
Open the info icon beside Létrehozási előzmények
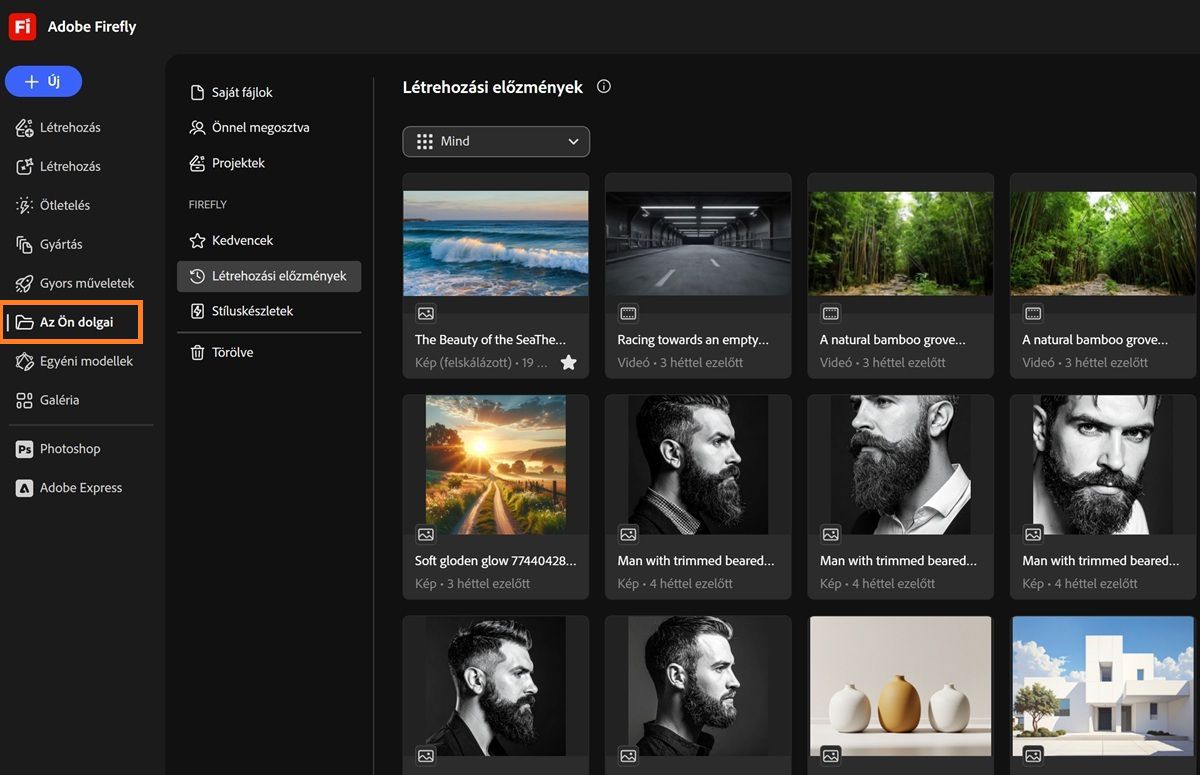coord(604,87)
